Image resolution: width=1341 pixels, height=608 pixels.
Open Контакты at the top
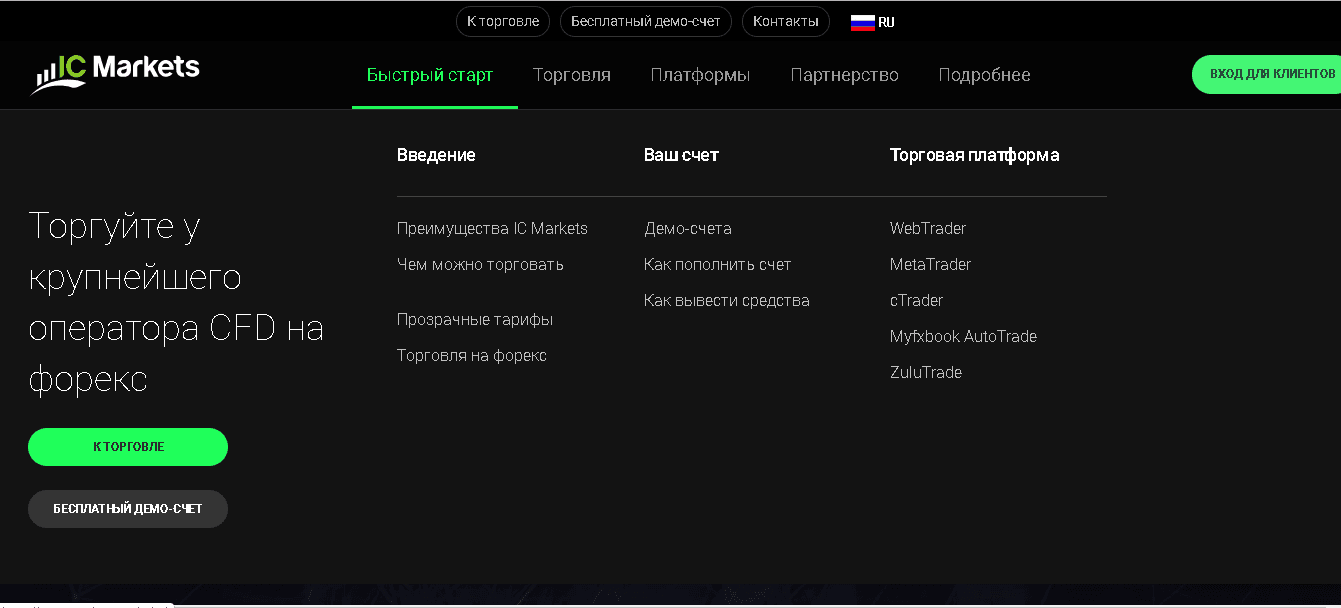(786, 21)
